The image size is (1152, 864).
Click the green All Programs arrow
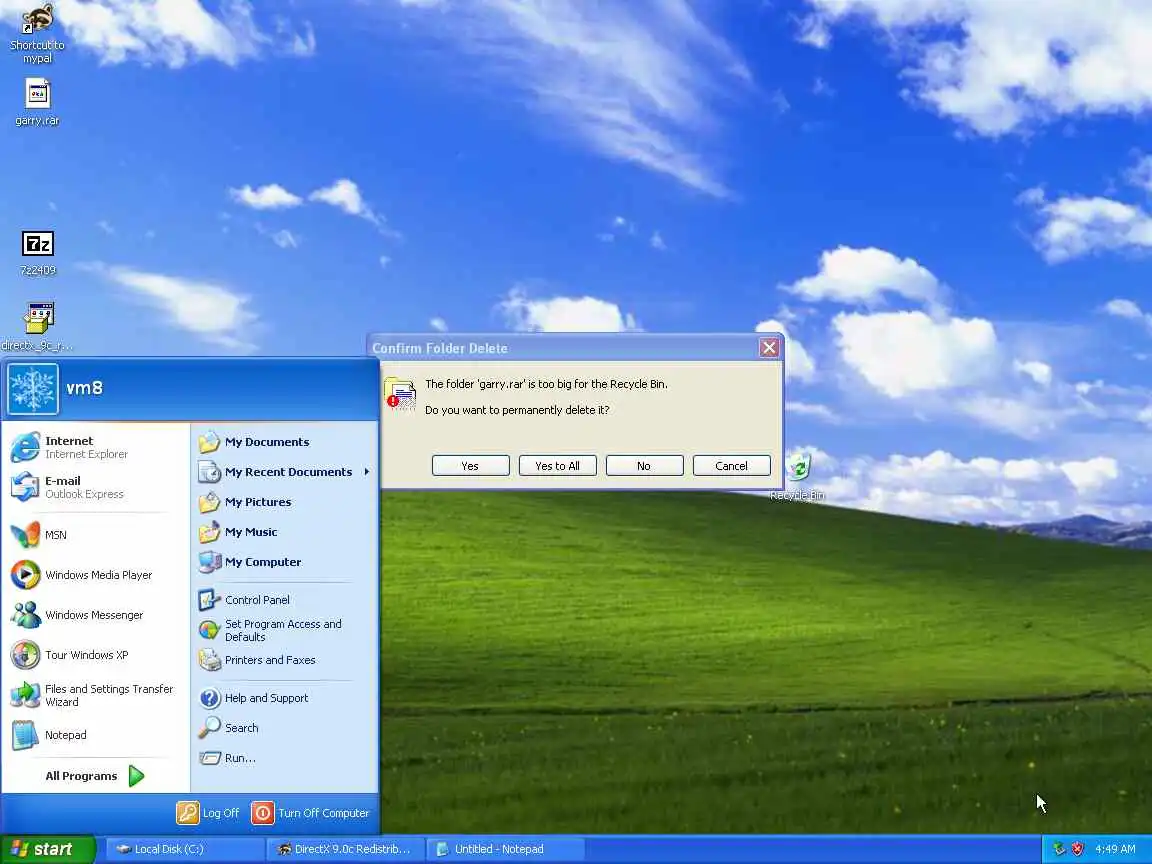137,776
